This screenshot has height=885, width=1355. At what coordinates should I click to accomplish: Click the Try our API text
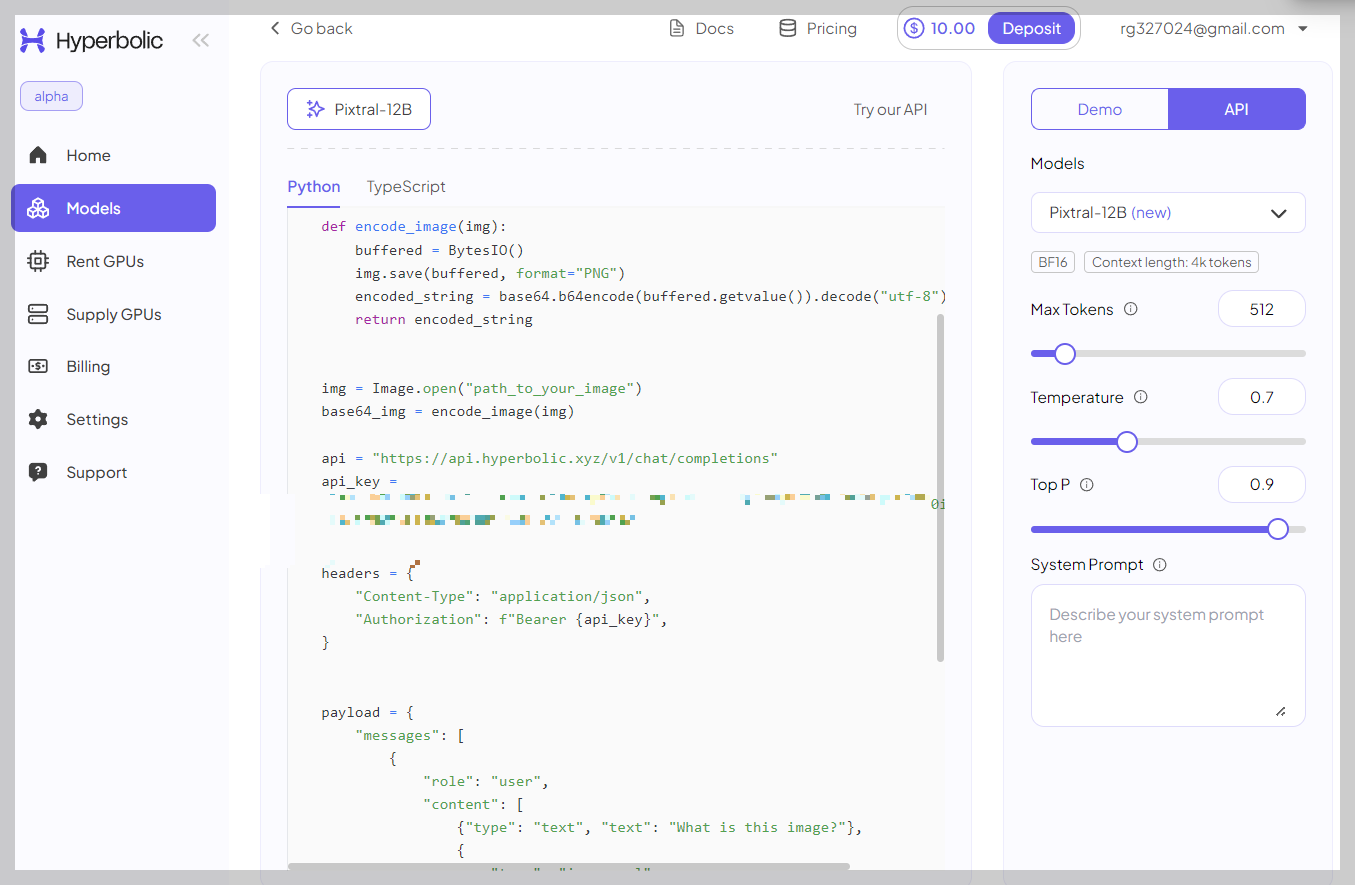click(890, 109)
